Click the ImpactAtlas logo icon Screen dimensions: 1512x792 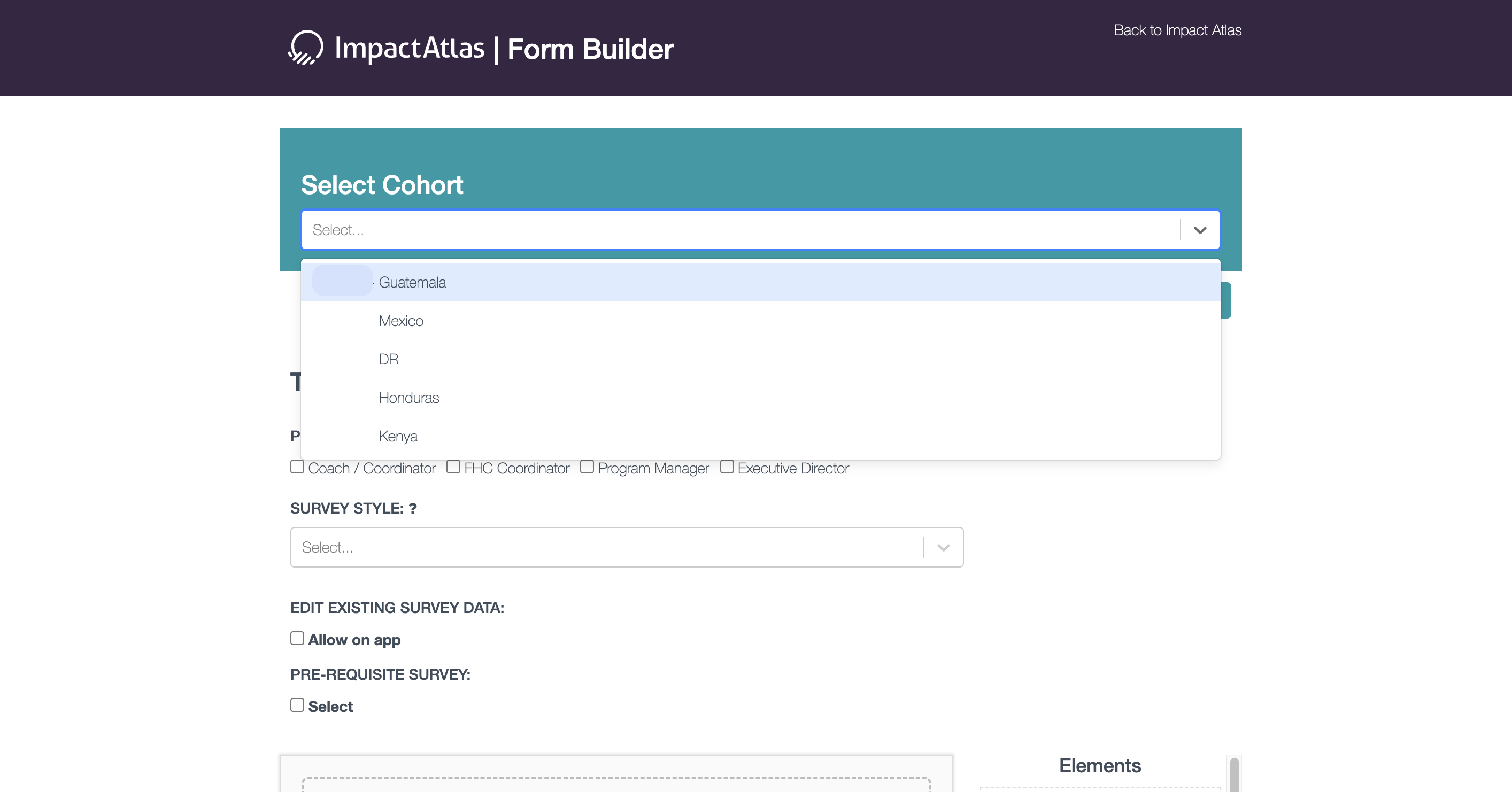click(x=306, y=48)
